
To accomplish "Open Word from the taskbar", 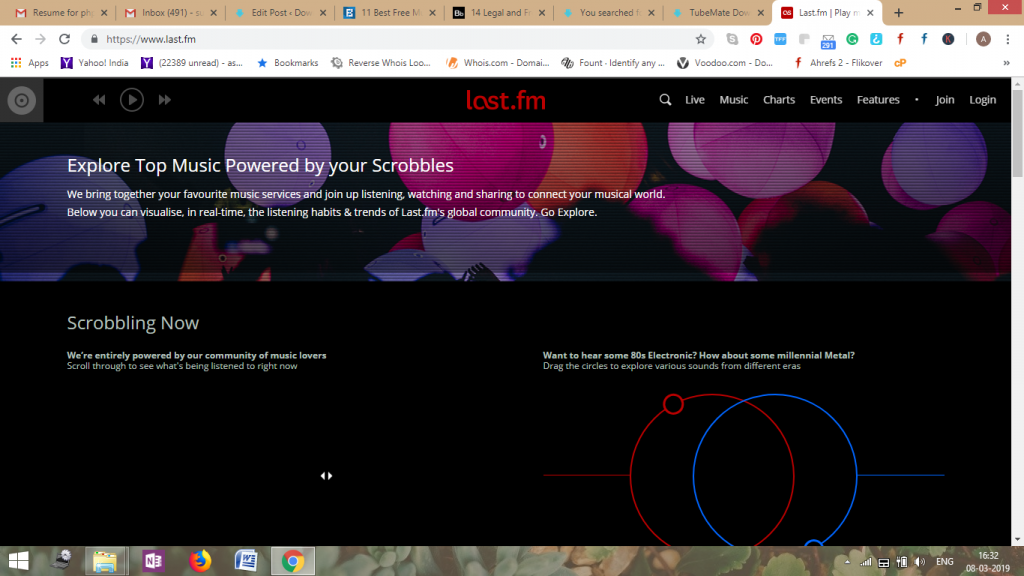I will (x=246, y=561).
